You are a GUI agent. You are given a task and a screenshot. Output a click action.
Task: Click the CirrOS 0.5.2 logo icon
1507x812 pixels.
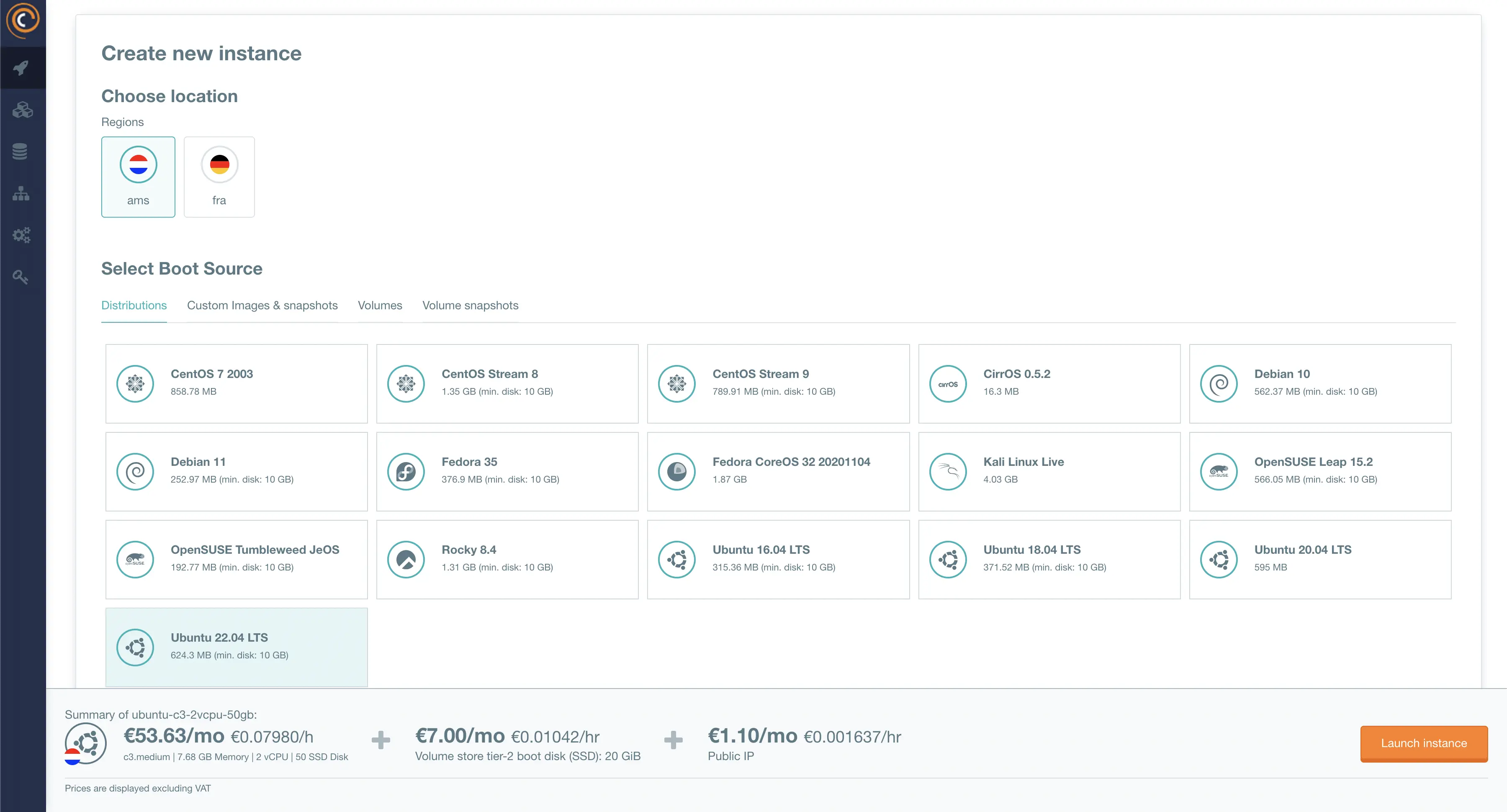(x=948, y=384)
